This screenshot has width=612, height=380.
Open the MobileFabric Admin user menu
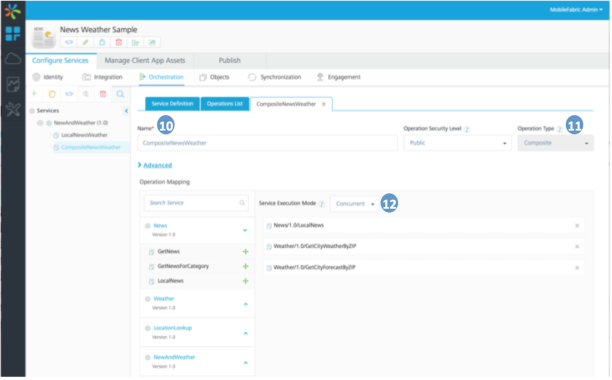click(576, 10)
